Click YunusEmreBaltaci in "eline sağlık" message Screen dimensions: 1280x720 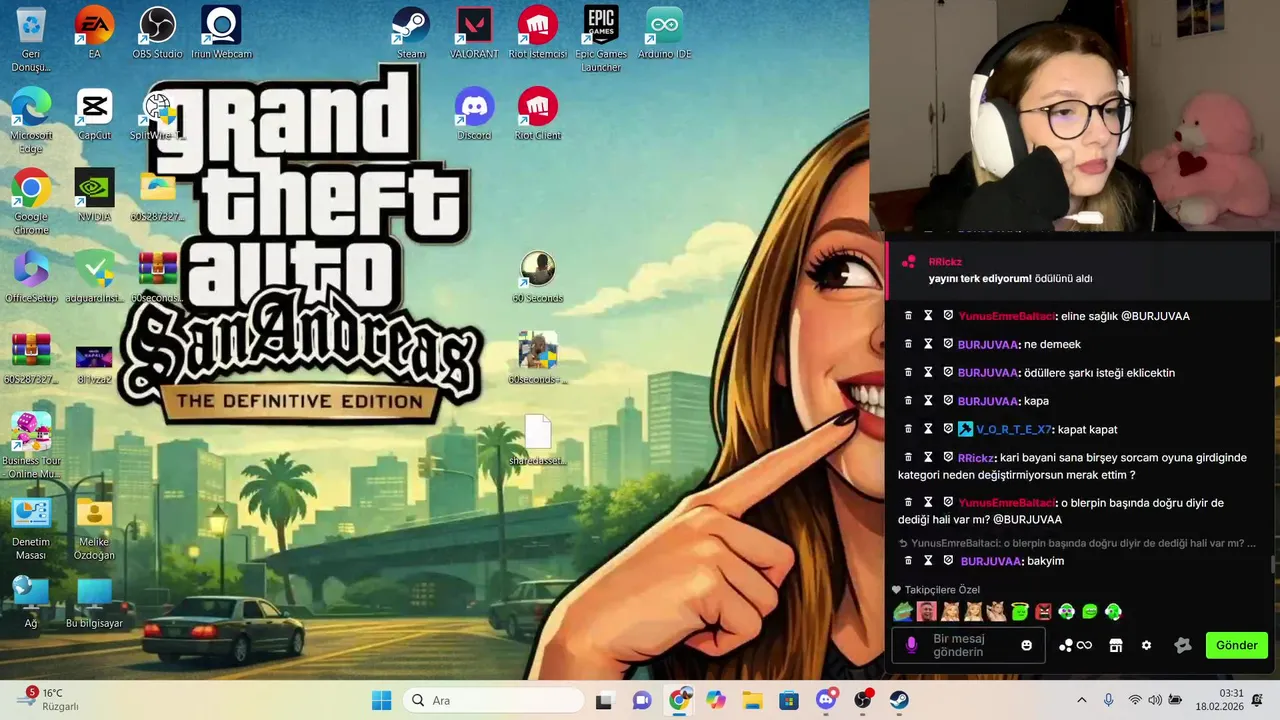click(x=1006, y=316)
